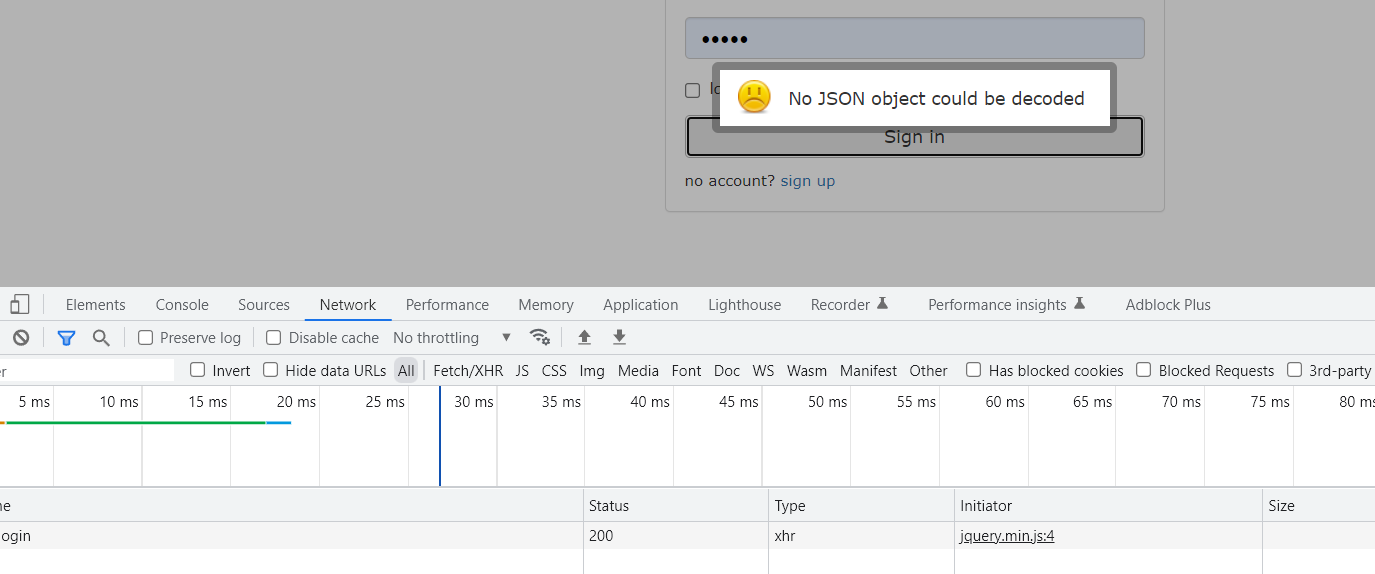
Task: Clear the network log
Action: 21,338
